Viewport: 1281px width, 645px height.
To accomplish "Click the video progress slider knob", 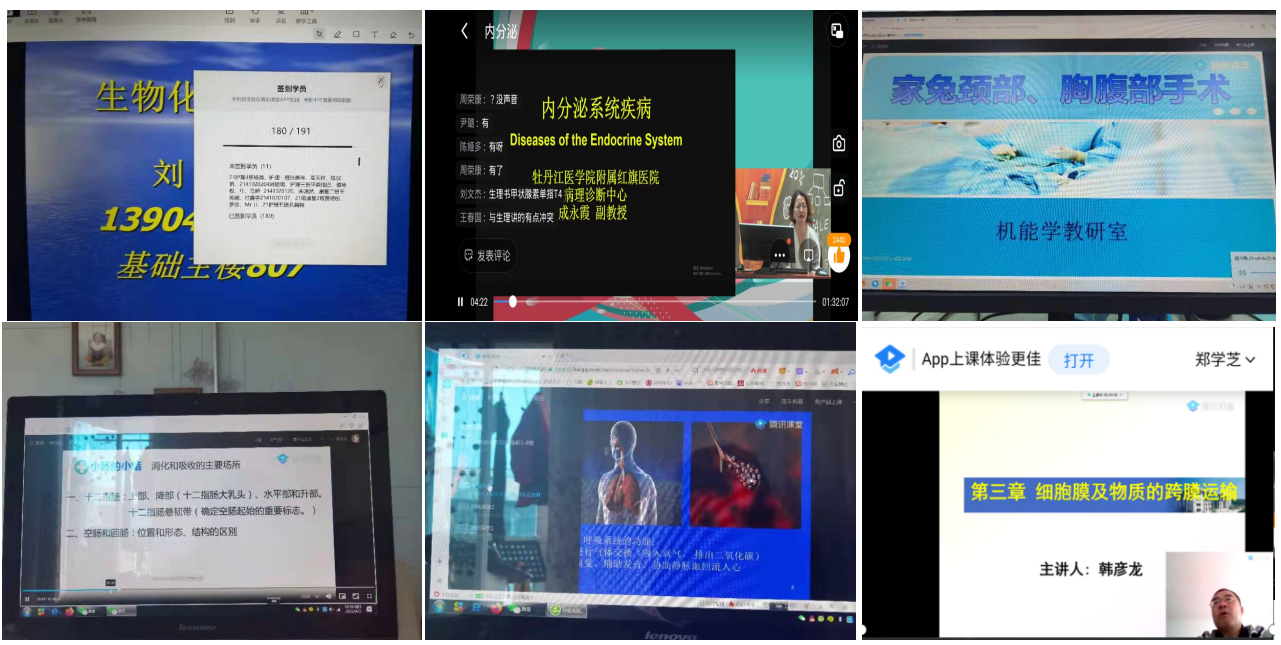I will click(512, 301).
